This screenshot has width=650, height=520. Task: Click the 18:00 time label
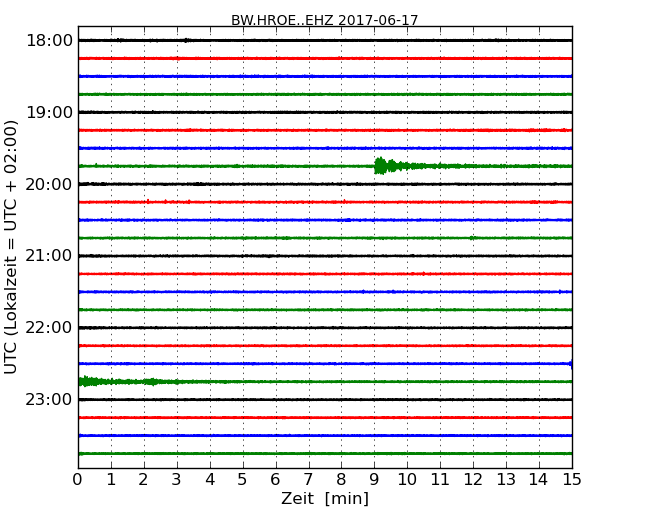(x=49, y=41)
